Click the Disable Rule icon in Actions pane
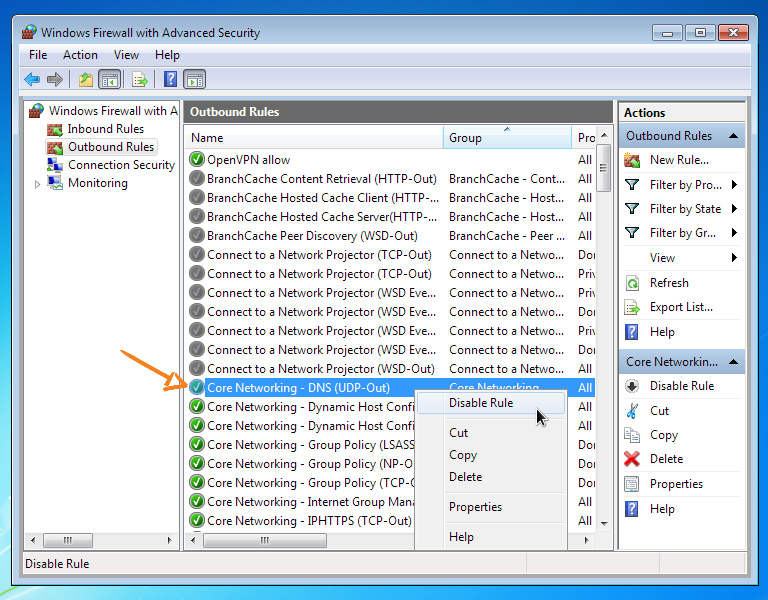Image resolution: width=768 pixels, height=600 pixels. 632,386
